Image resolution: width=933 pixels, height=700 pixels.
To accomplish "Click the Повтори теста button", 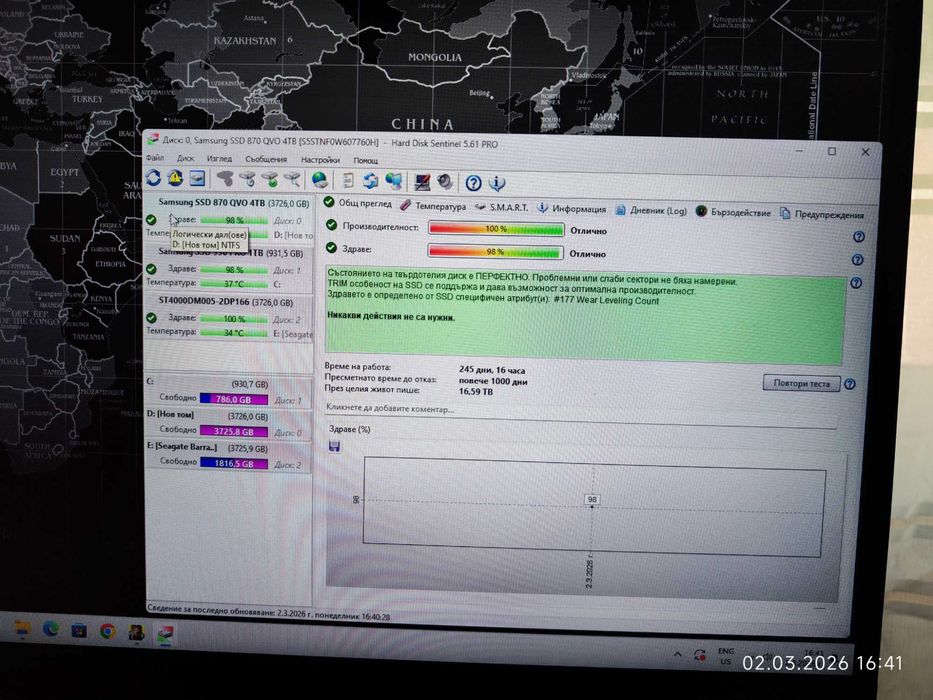I will (x=801, y=383).
